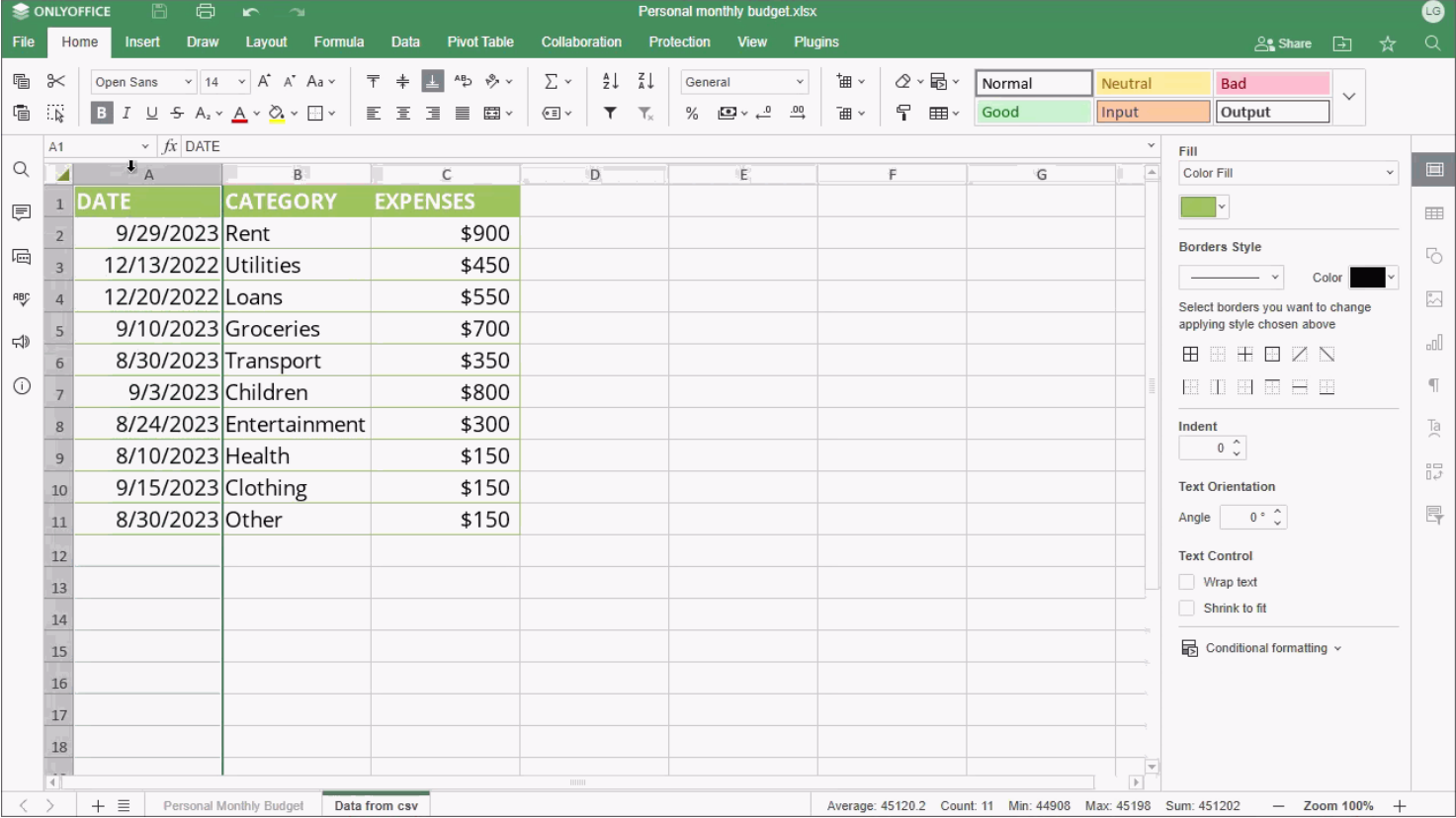This screenshot has width=1456, height=818.
Task: Tick the Shrink to fit checkbox
Action: 1187,609
